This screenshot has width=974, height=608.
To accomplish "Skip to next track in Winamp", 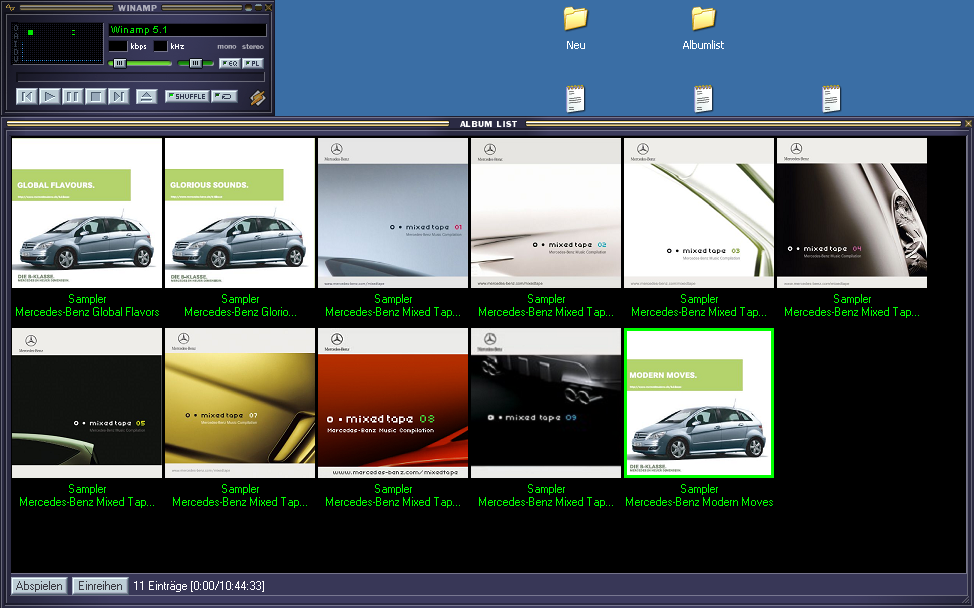I will coord(119,96).
